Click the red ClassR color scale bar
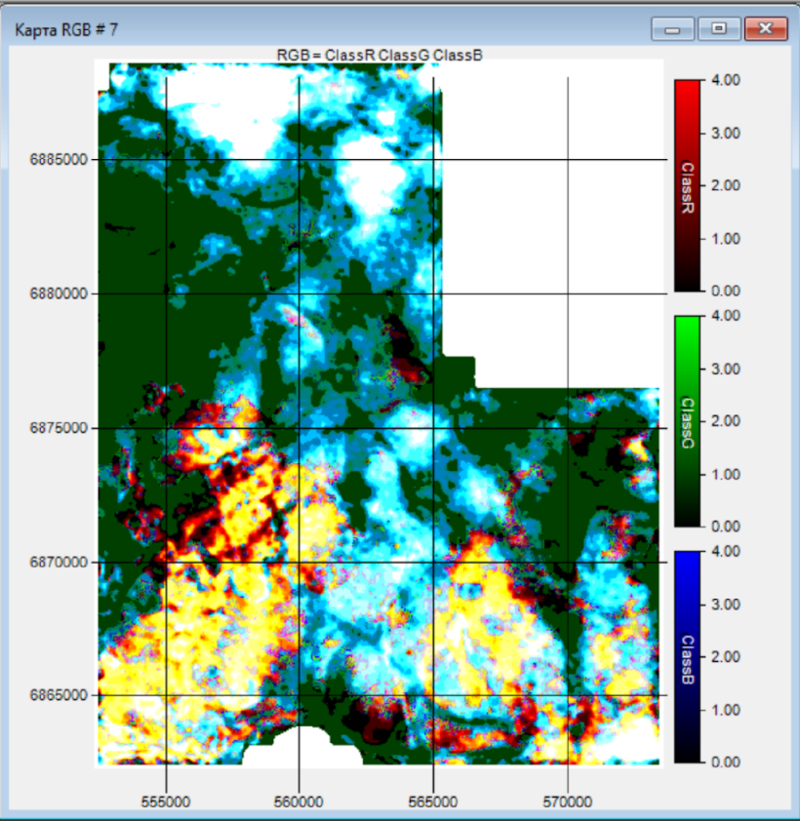This screenshot has width=800, height=821. pyautogui.click(x=687, y=185)
